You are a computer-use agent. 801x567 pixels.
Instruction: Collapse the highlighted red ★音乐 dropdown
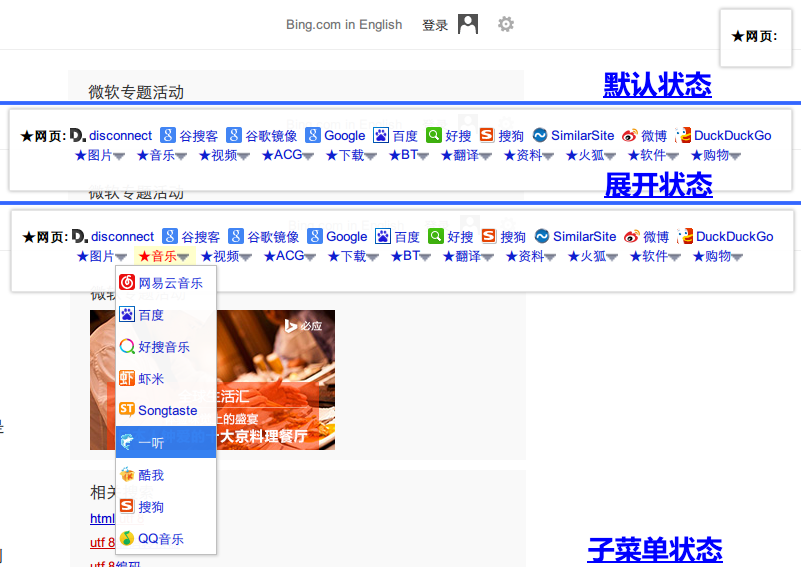click(x=164, y=256)
